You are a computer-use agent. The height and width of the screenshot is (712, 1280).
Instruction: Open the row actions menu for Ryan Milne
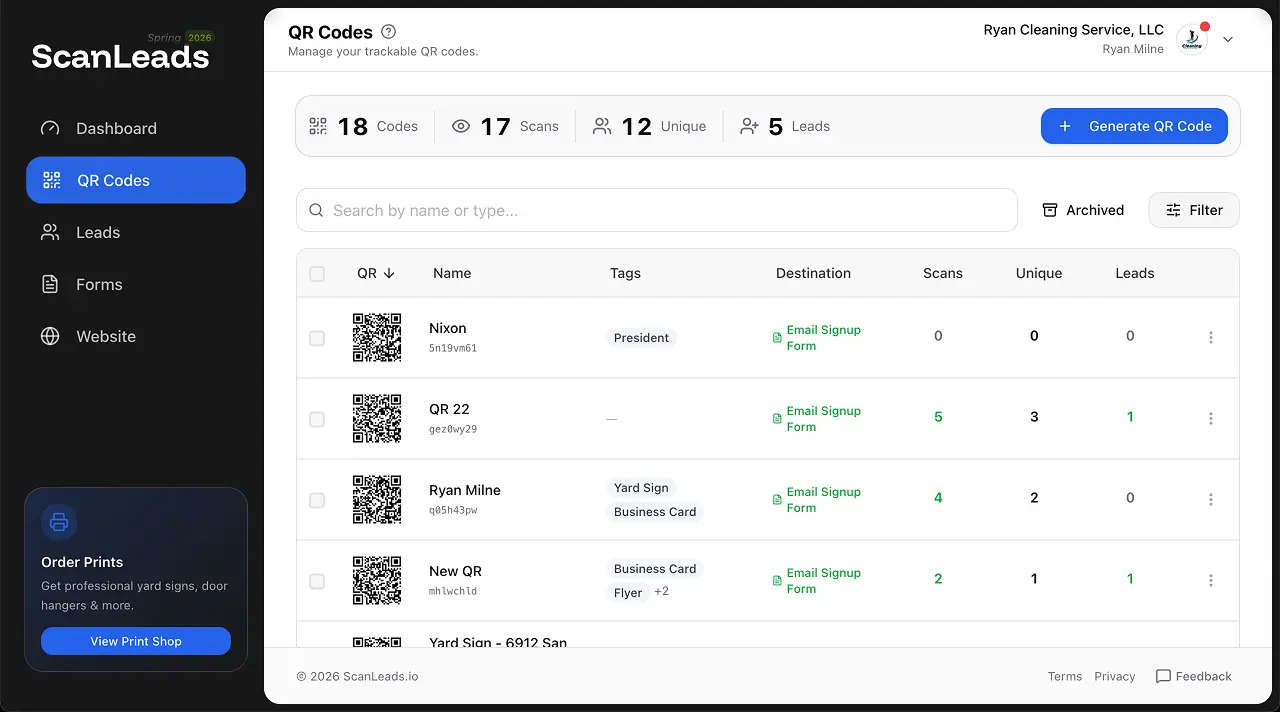click(1211, 498)
